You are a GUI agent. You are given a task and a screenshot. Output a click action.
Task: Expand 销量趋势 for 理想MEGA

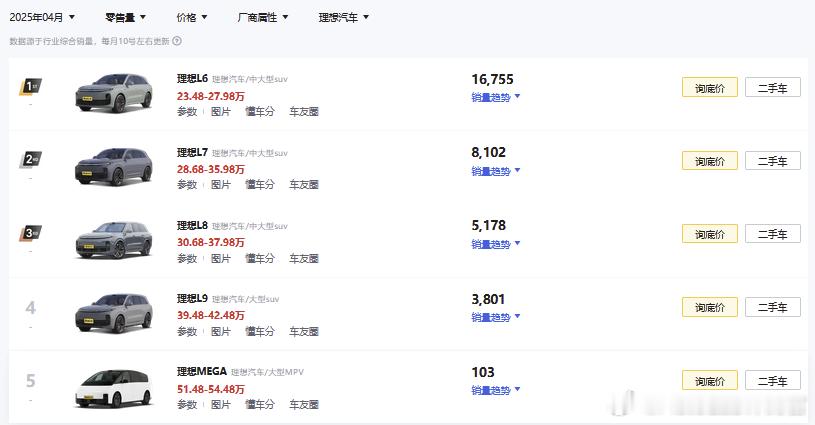click(495, 390)
